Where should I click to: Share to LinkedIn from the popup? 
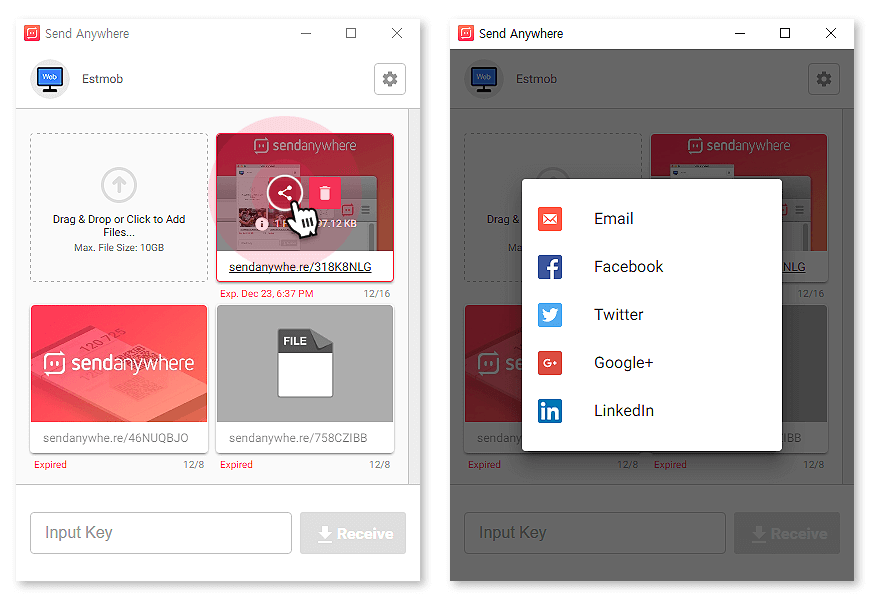tap(651, 411)
